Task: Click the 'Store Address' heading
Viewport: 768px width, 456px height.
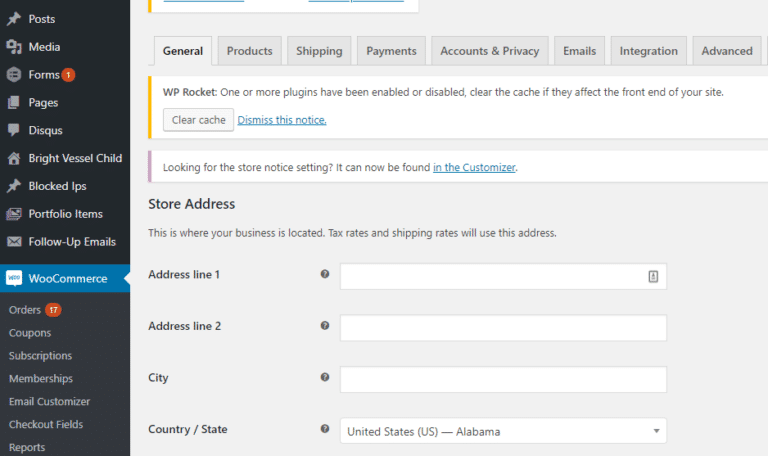Action: coord(192,204)
